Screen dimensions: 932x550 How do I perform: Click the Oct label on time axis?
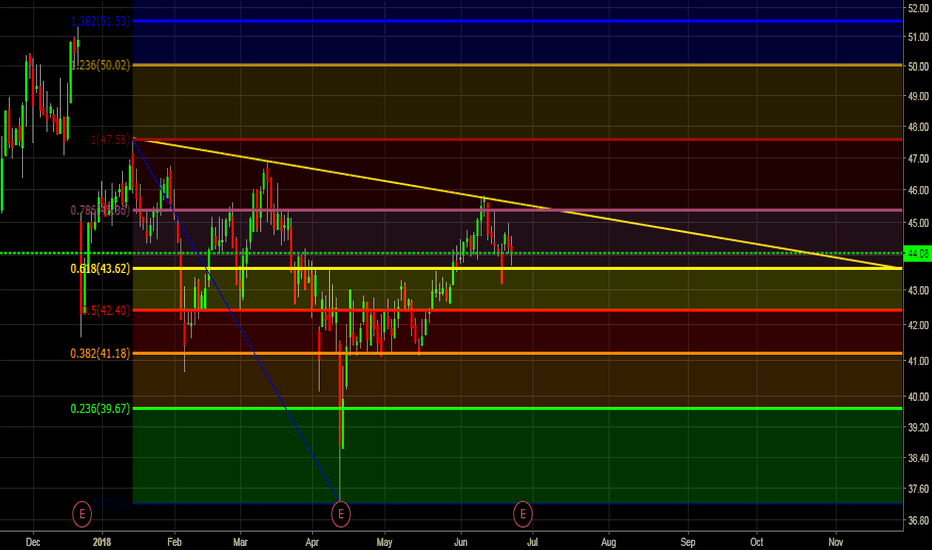[757, 542]
